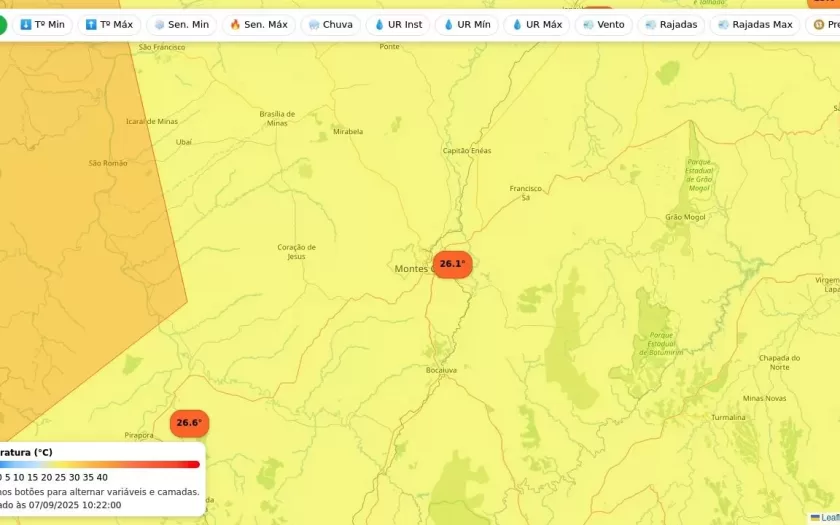Click the 26.6° station marker near Pirapora

pos(189,423)
